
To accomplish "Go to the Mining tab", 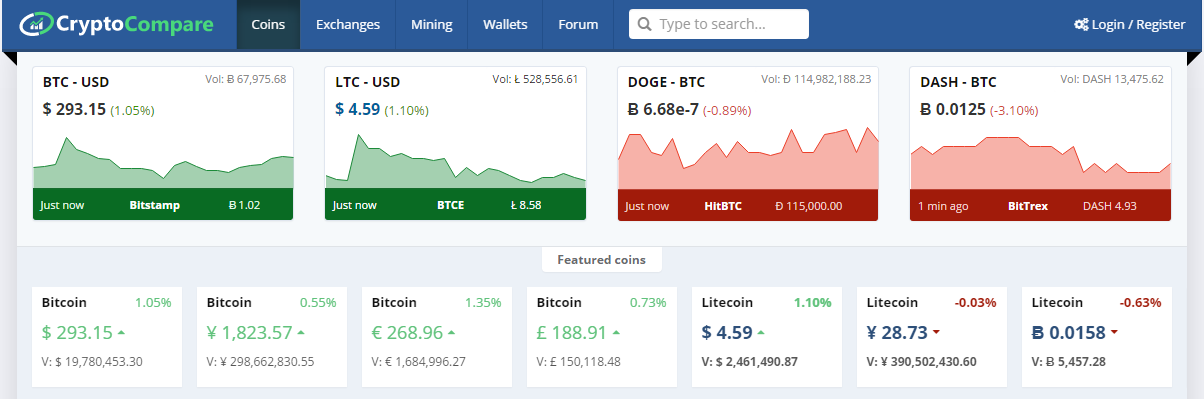I will click(x=431, y=24).
